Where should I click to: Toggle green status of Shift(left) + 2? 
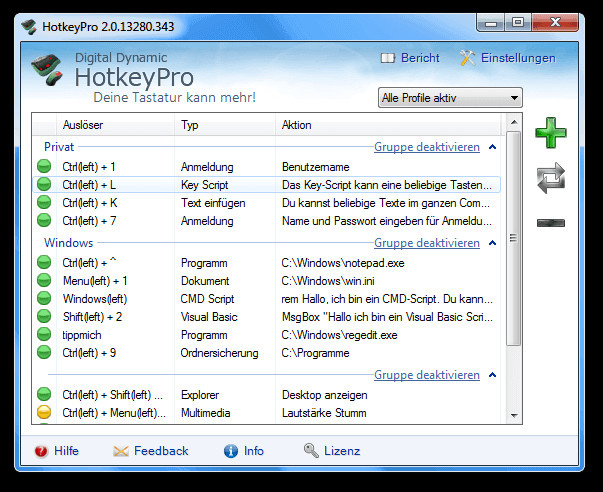click(x=44, y=317)
